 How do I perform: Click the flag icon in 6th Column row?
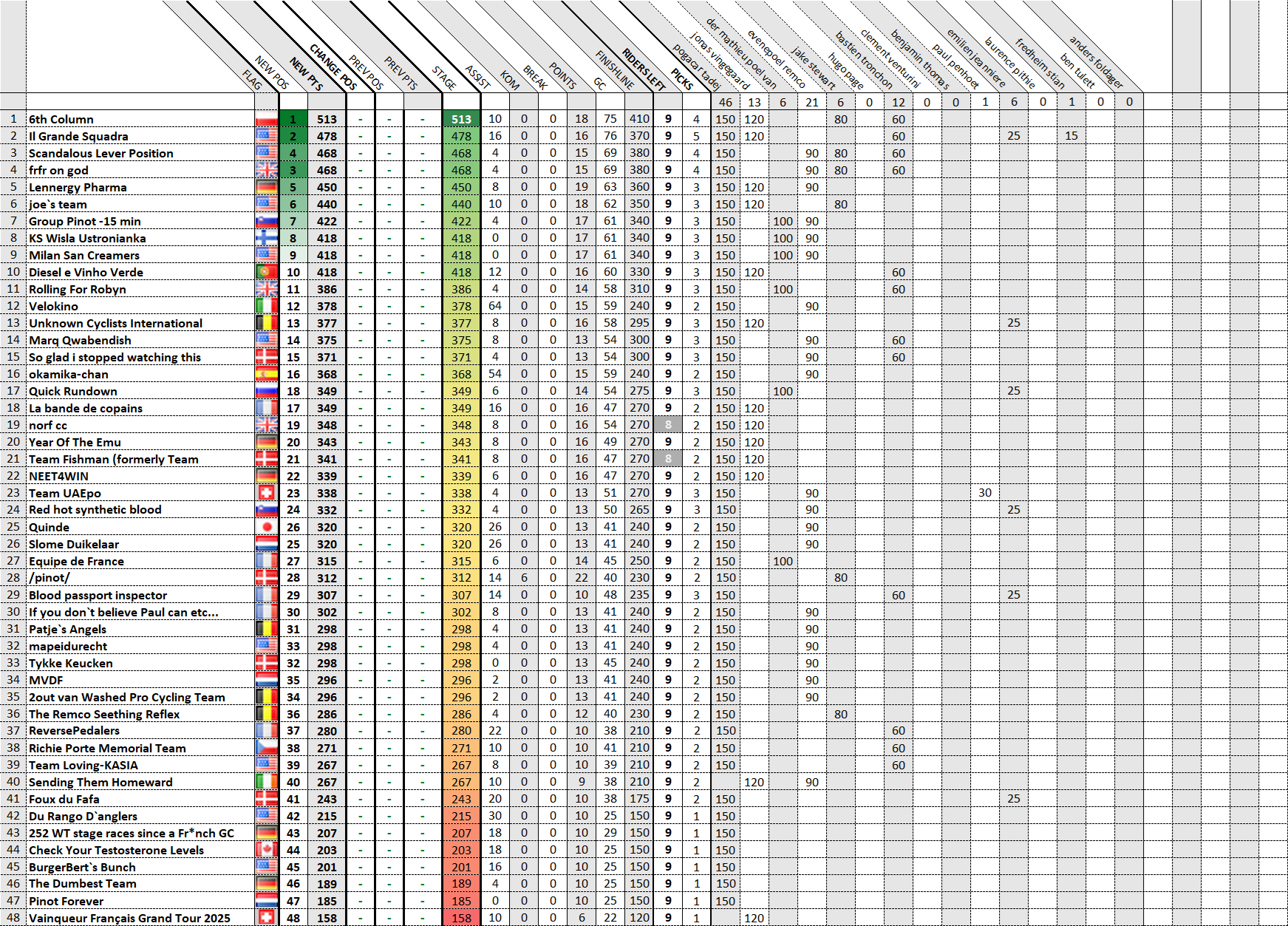266,119
